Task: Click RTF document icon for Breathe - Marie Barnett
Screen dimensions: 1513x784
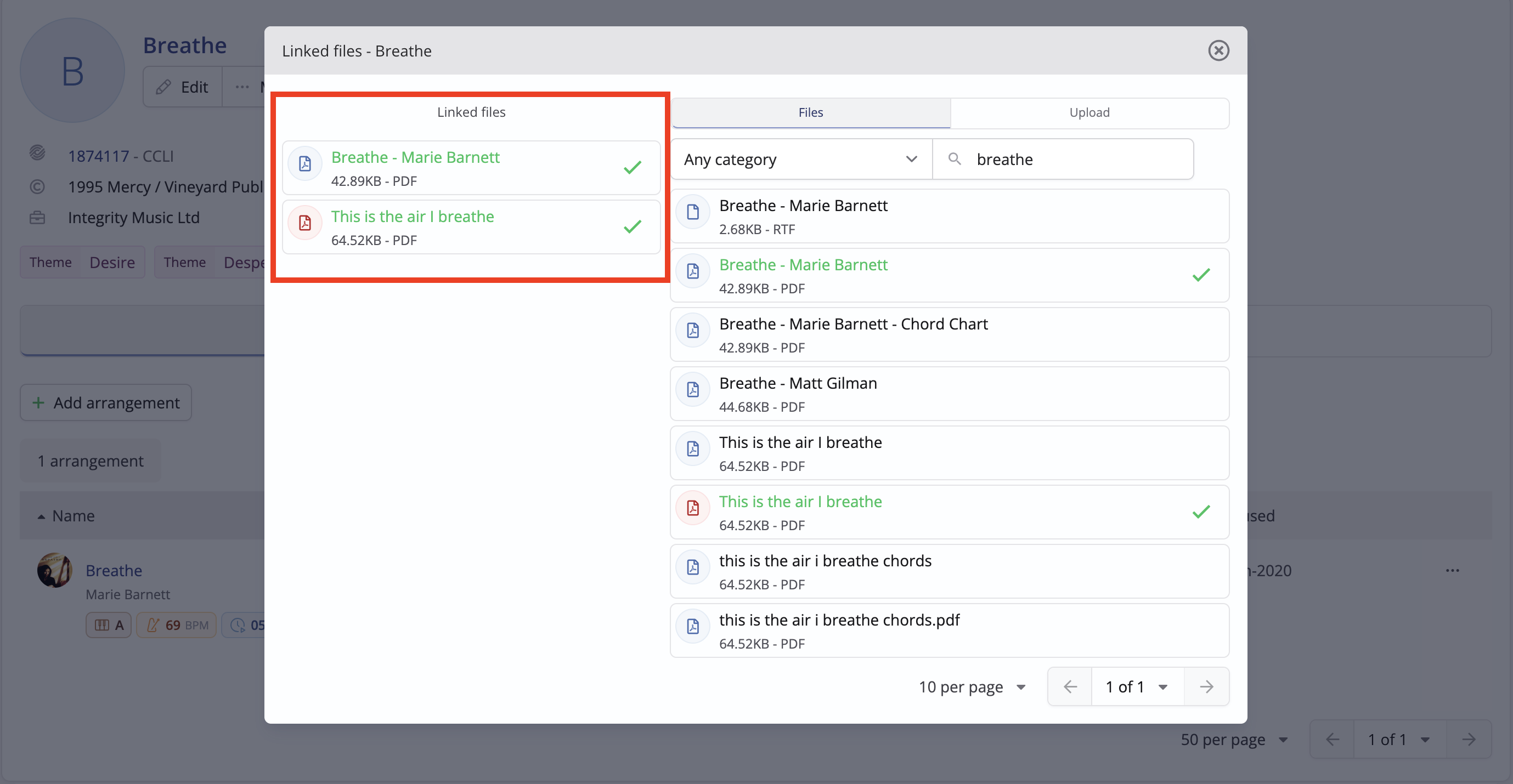Action: tap(693, 212)
